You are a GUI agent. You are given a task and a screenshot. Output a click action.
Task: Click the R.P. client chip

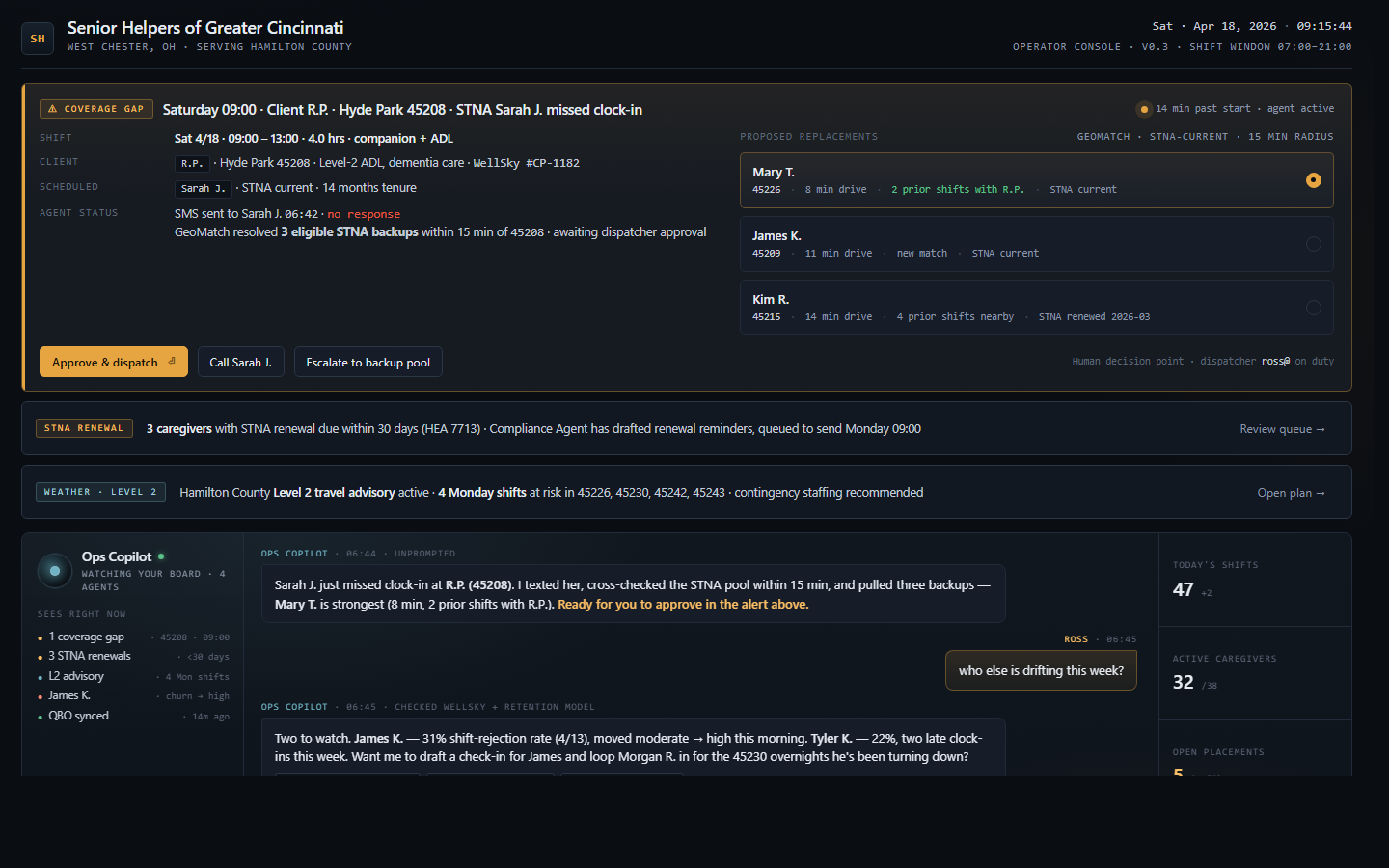tap(192, 163)
